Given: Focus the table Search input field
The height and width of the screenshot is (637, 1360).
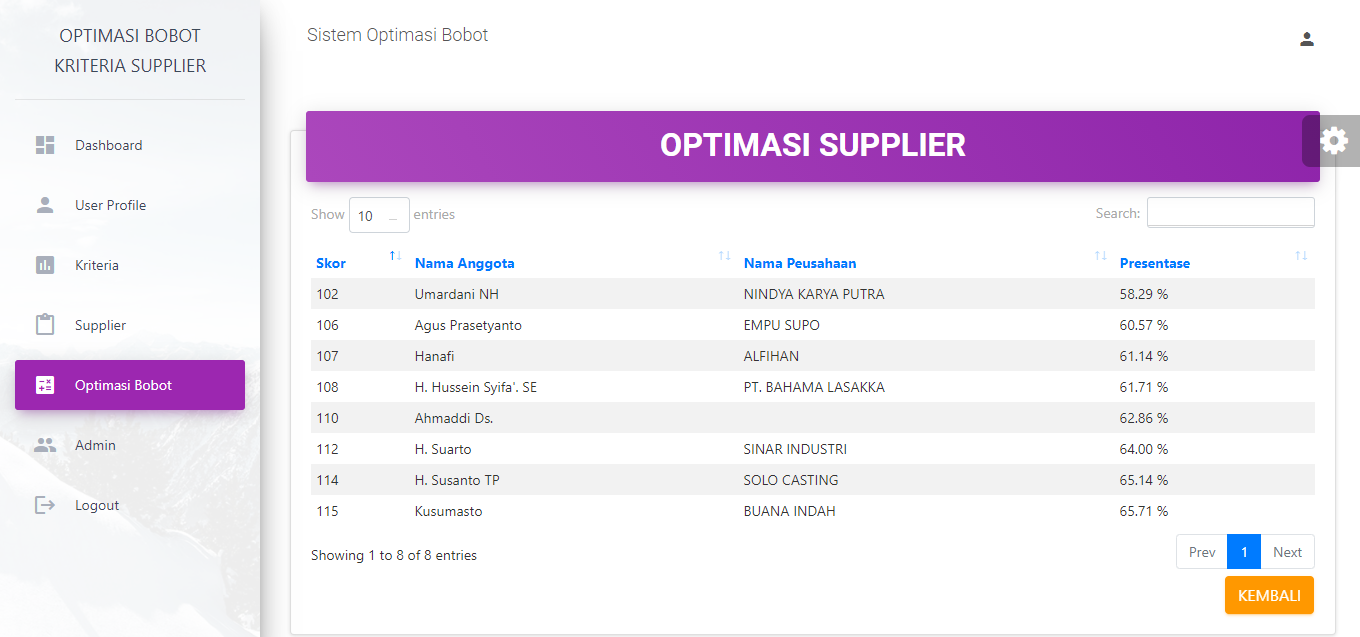Looking at the screenshot, I should (x=1230, y=213).
